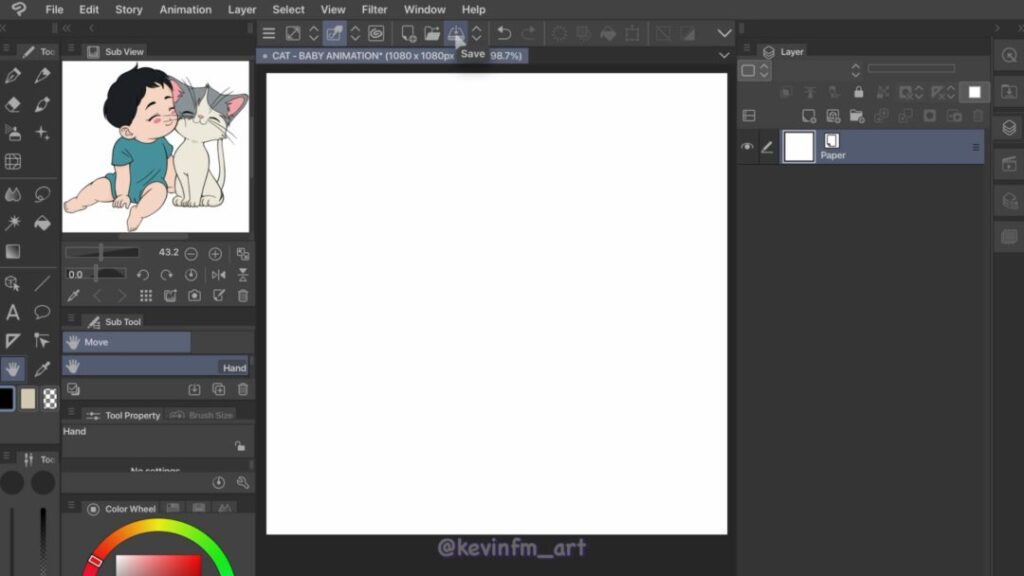This screenshot has width=1024, height=576.
Task: Choose the Fill bucket tool
Action: coord(42,223)
